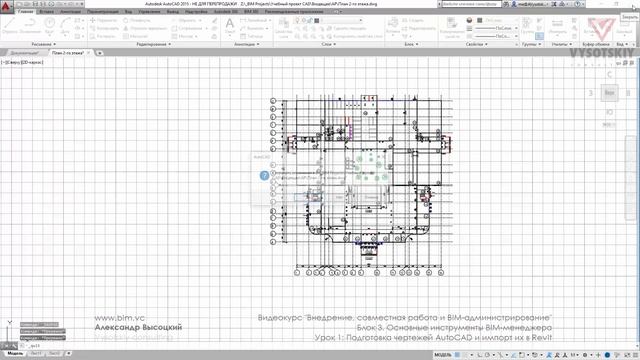Switch МОДЕЛЬ space button in status bar
The image size is (640, 360).
tap(443, 355)
